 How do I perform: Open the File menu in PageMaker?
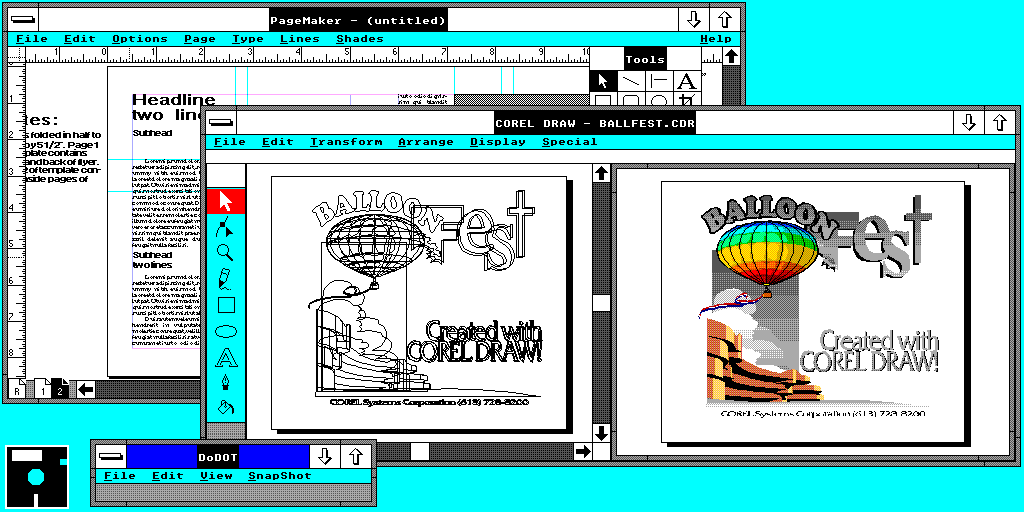tap(32, 39)
